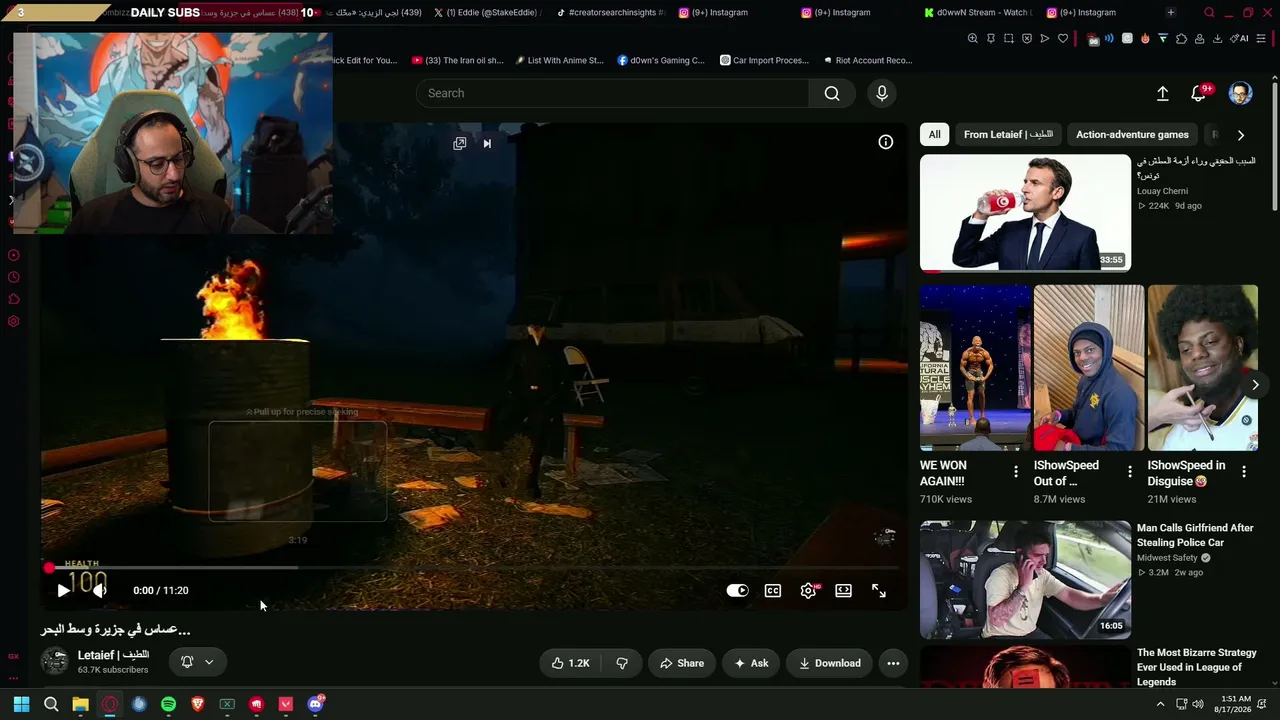Click the pop-out player icon above video

click(x=459, y=143)
